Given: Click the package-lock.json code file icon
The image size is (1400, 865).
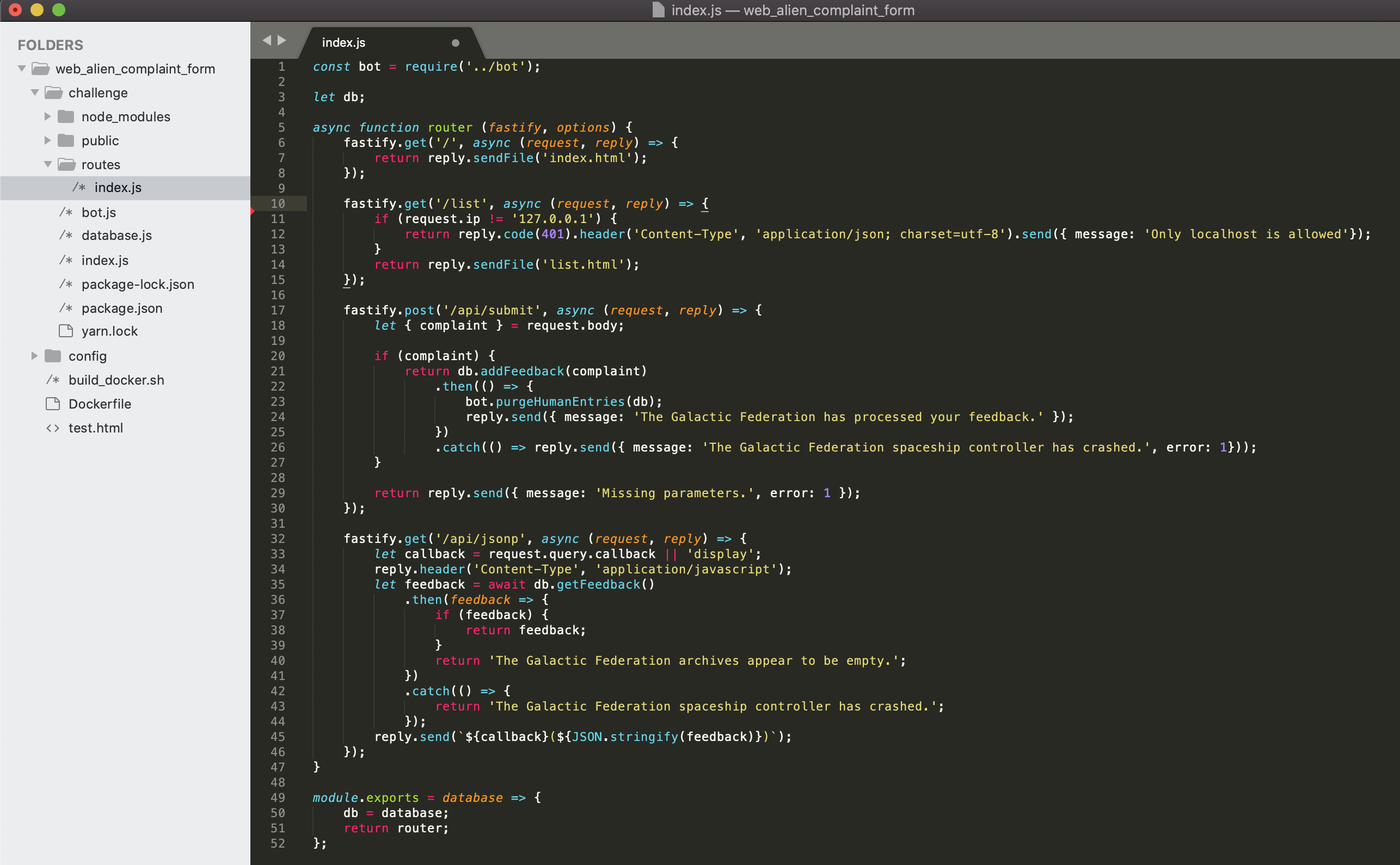Looking at the screenshot, I should pos(66,285).
